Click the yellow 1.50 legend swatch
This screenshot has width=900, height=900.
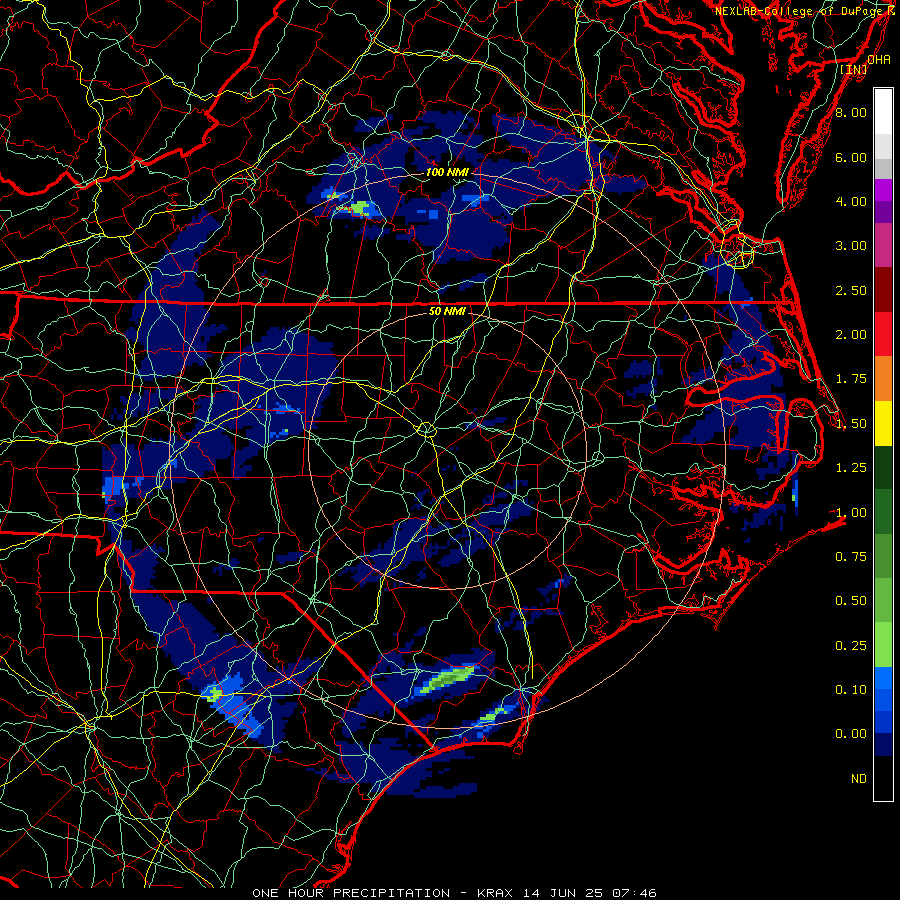(x=883, y=423)
